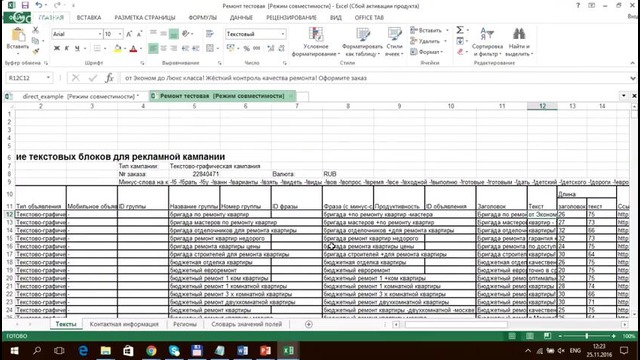Align text to middle of cell

click(163, 34)
